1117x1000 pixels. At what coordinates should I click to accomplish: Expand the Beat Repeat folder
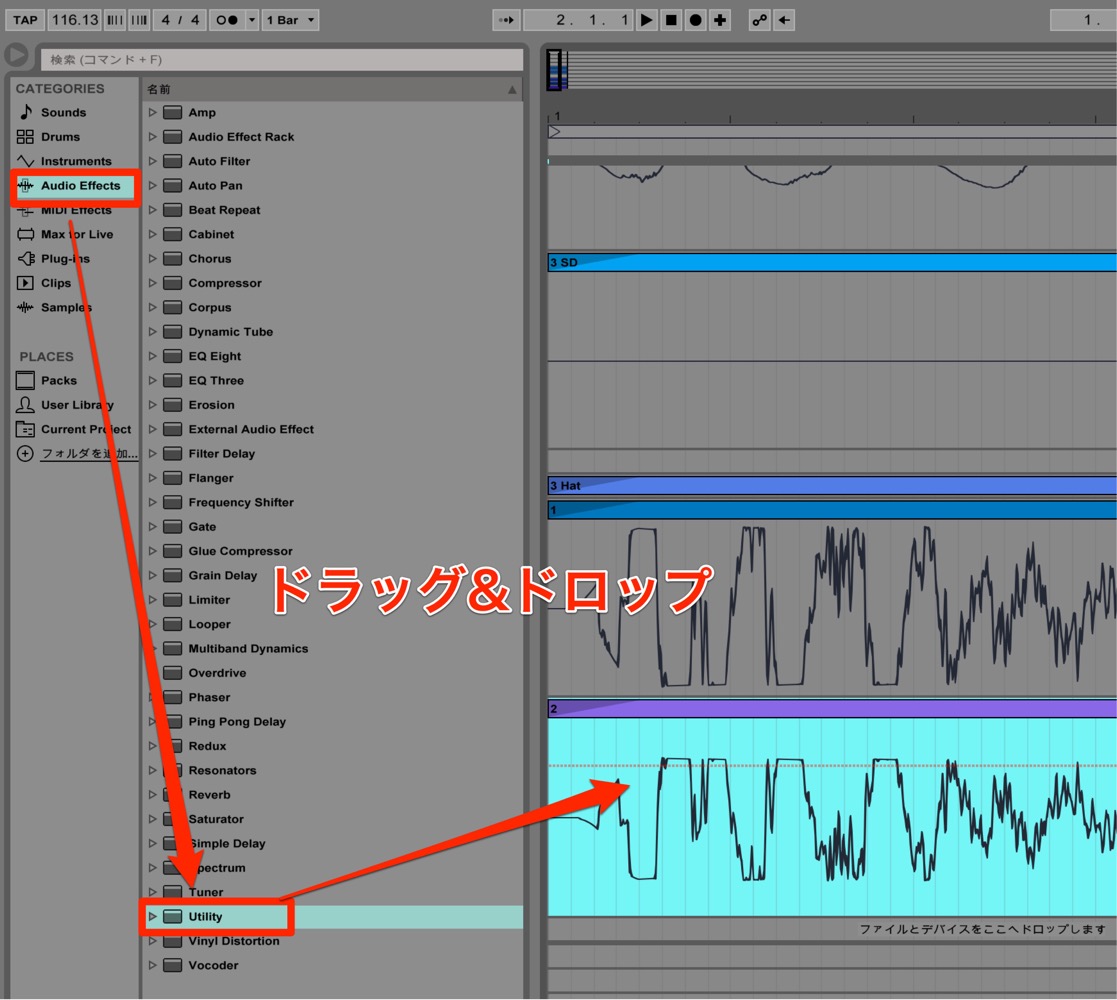152,209
